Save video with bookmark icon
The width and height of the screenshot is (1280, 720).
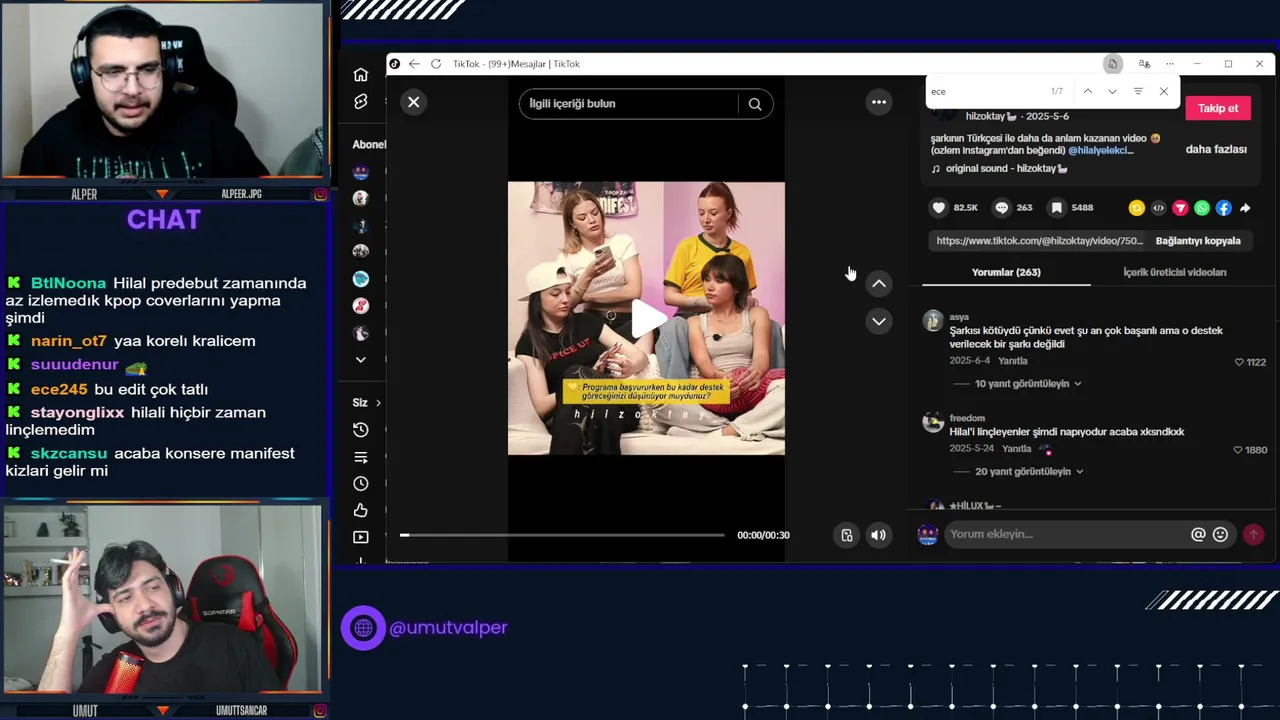click(x=1056, y=208)
